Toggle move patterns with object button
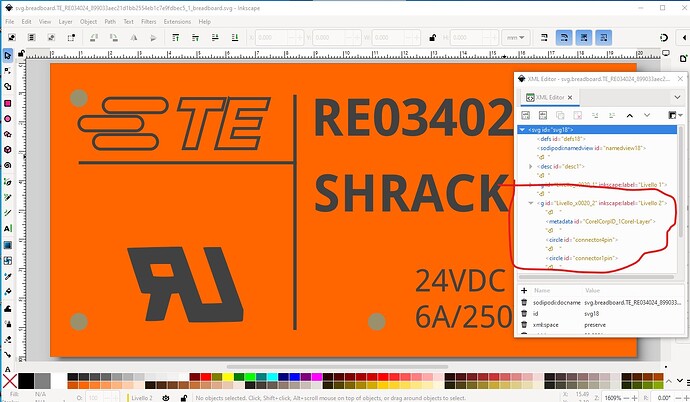Image resolution: width=690 pixels, height=402 pixels. [x=604, y=37]
